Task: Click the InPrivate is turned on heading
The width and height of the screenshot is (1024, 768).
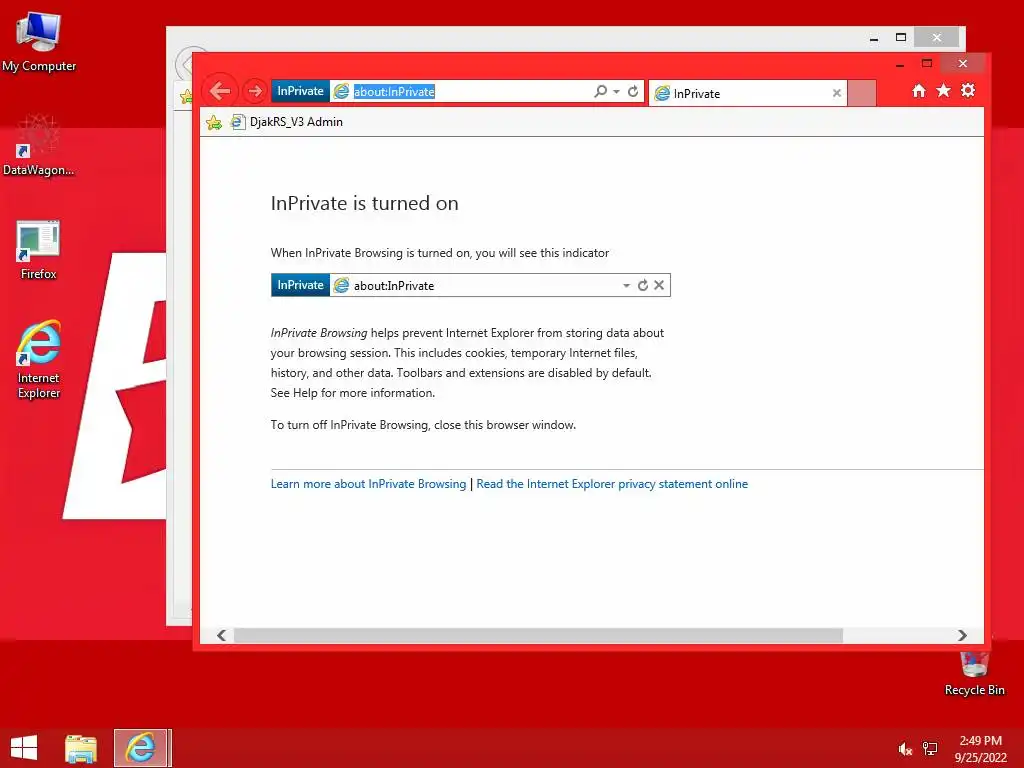Action: click(364, 203)
